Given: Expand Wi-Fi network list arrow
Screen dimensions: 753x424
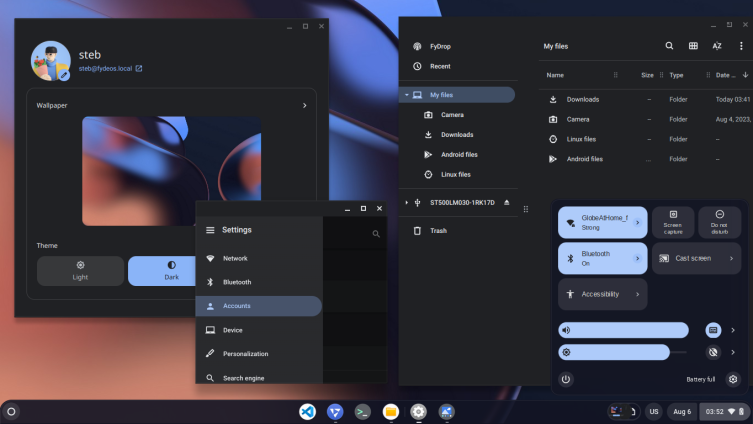Looking at the screenshot, I should click(637, 222).
